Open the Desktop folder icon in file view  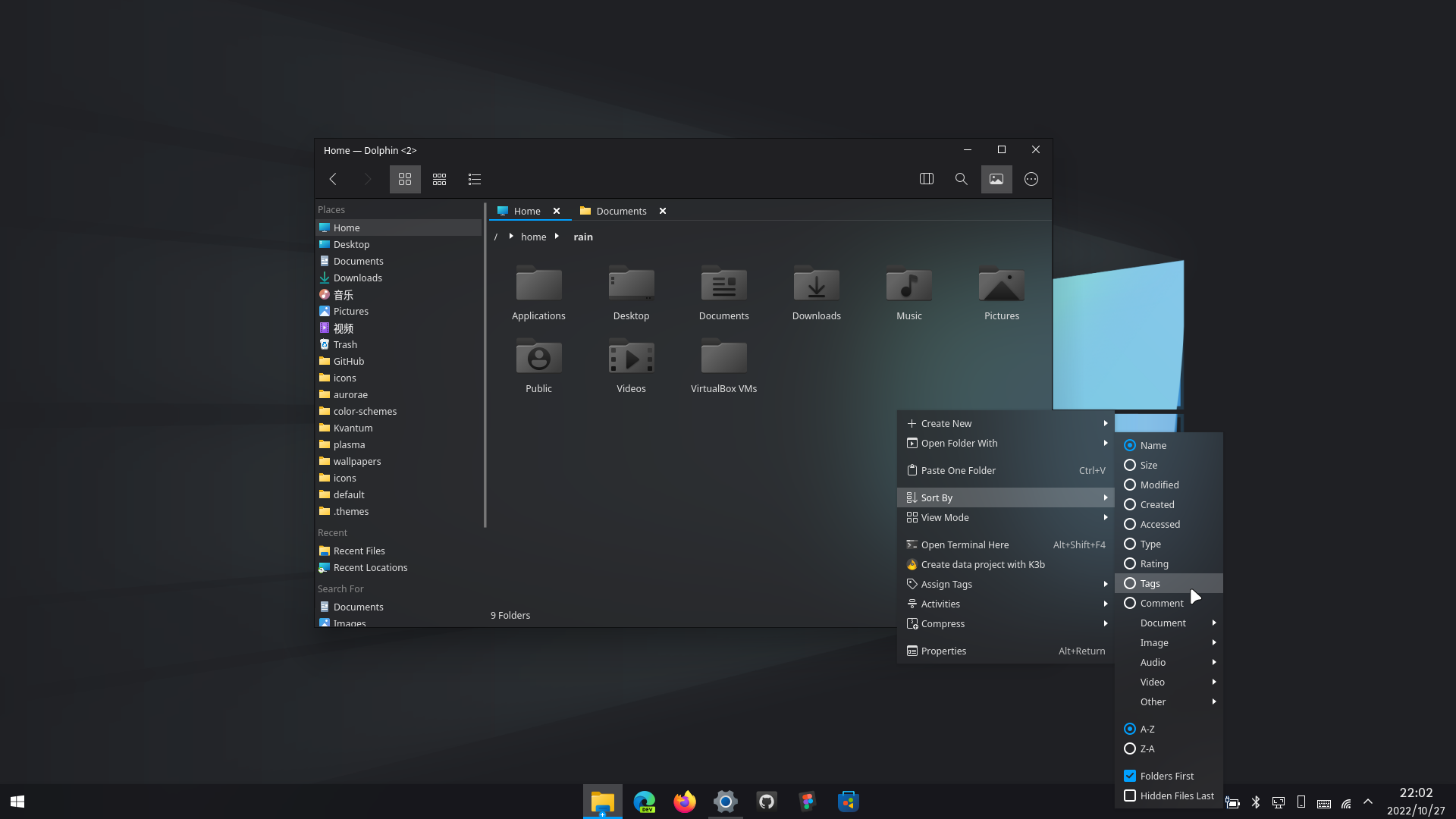click(631, 293)
